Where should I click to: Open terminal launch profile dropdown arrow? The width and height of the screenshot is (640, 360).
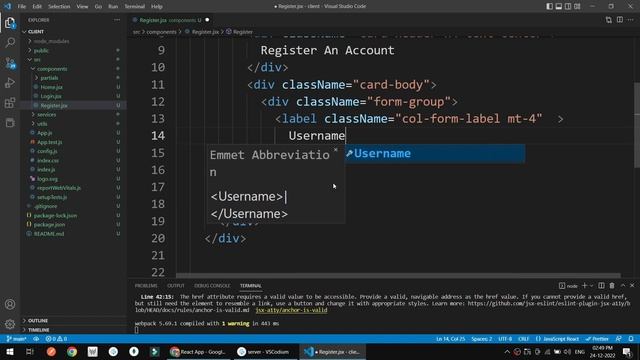pyautogui.click(x=591, y=286)
